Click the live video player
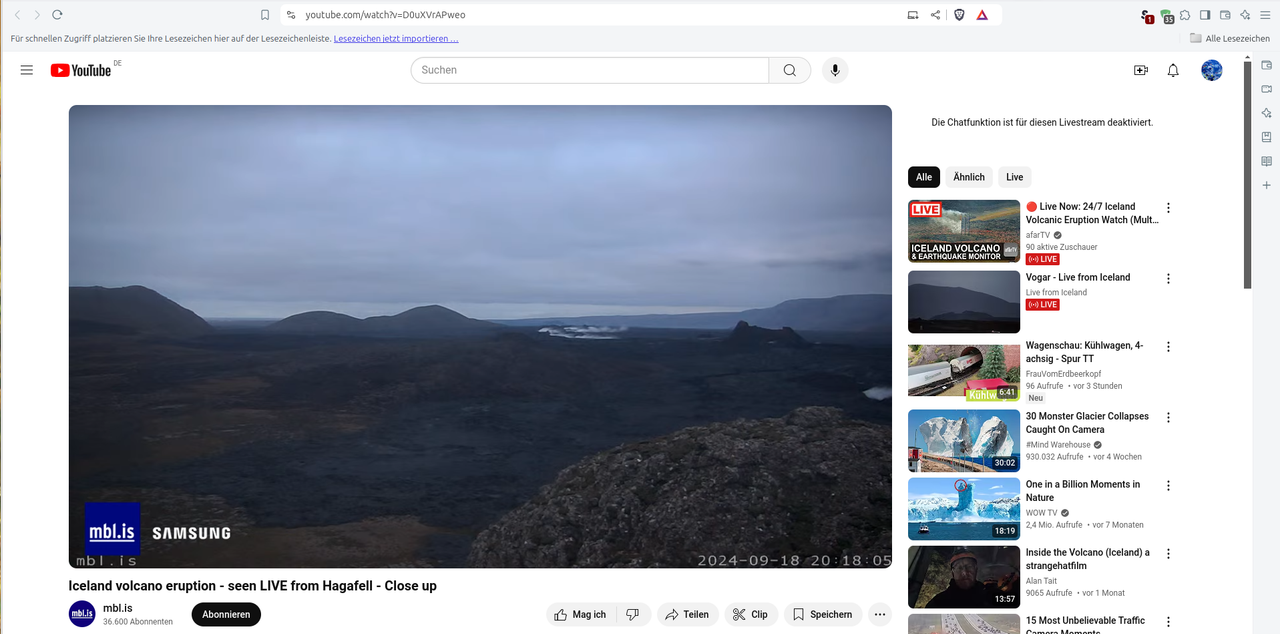 click(x=480, y=336)
